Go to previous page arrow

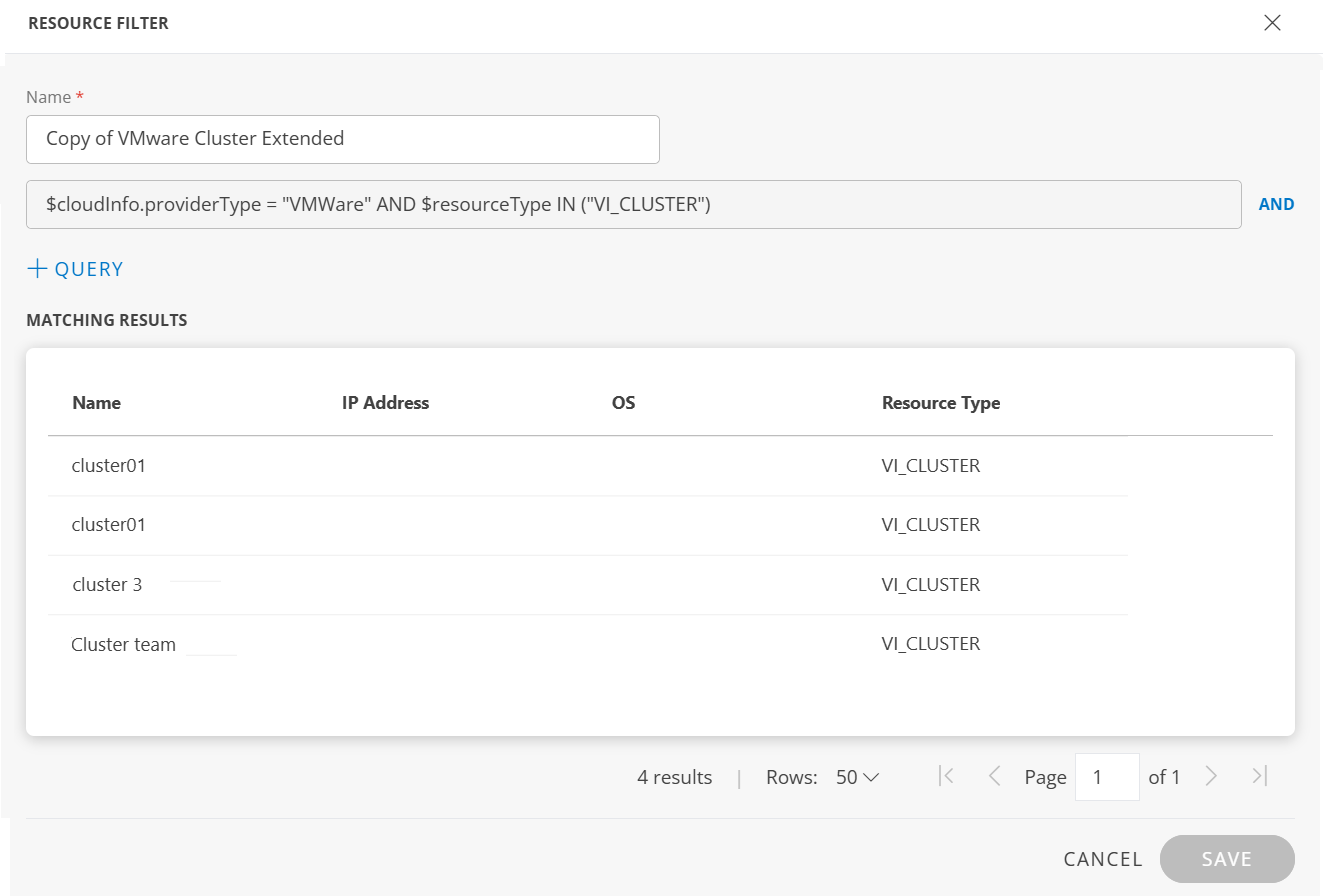point(994,776)
